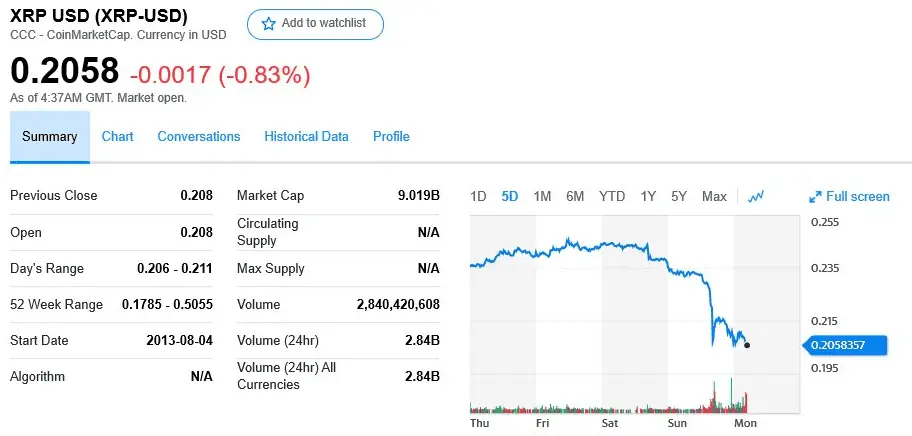This screenshot has height=436, width=912.
Task: Switch chart range to 1M
Action: click(542, 196)
